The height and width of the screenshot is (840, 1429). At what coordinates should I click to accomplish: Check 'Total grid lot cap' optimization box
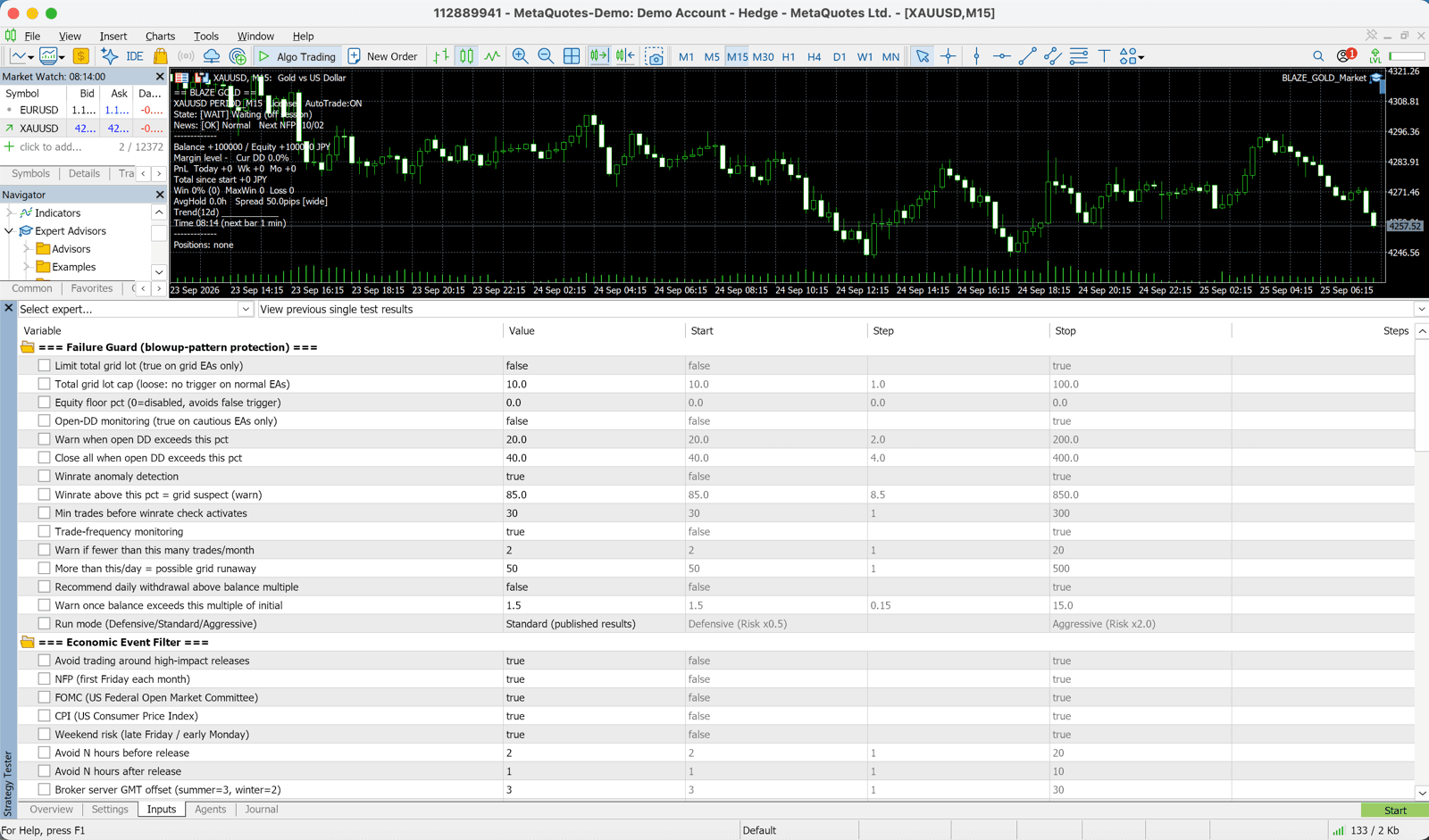pyautogui.click(x=44, y=384)
